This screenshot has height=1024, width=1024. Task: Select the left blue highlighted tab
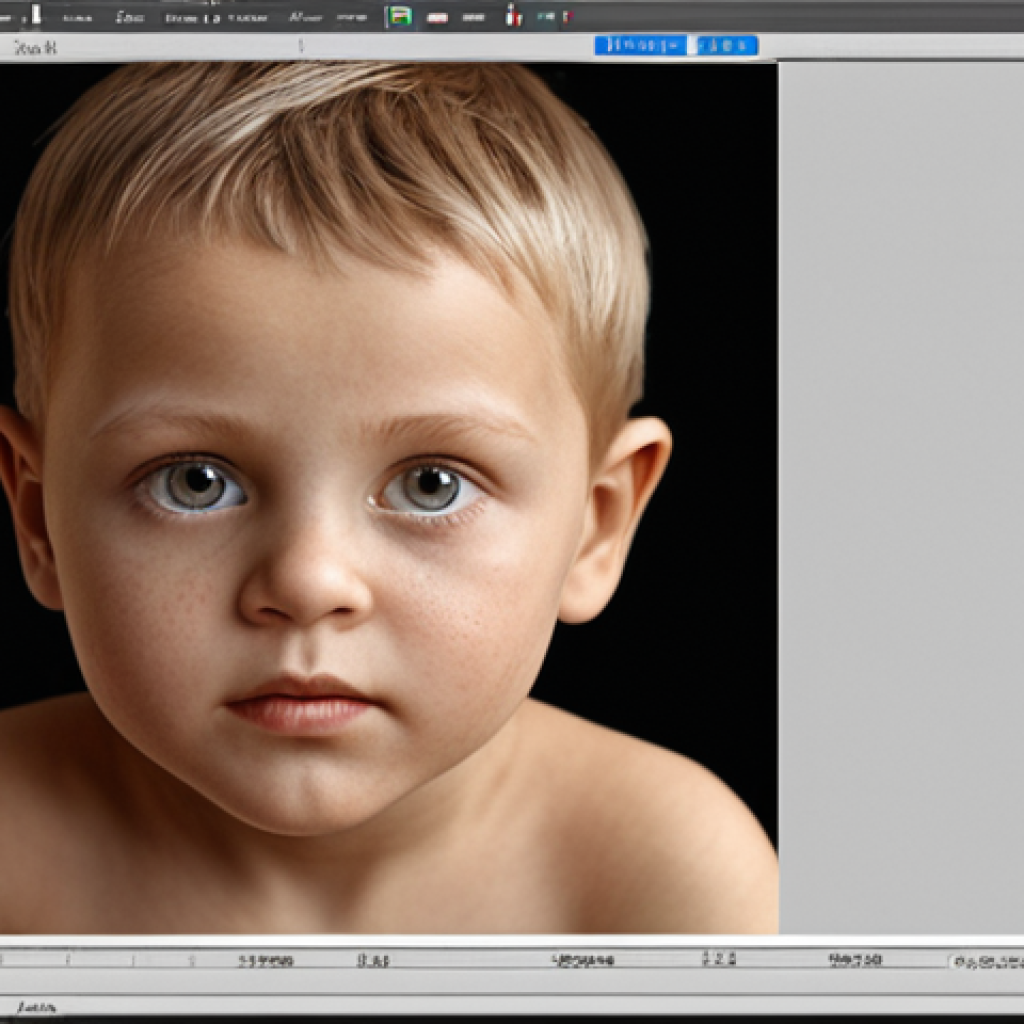639,45
